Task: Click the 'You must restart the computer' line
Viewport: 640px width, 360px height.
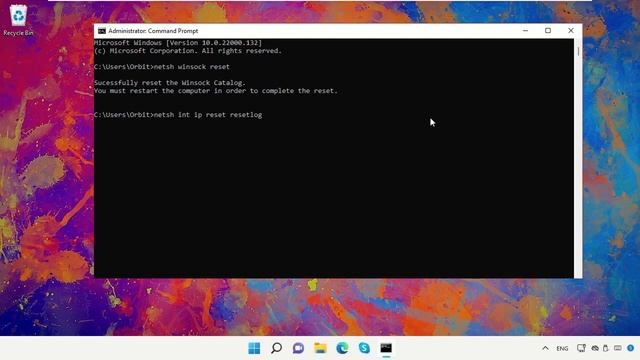Action: [x=216, y=91]
